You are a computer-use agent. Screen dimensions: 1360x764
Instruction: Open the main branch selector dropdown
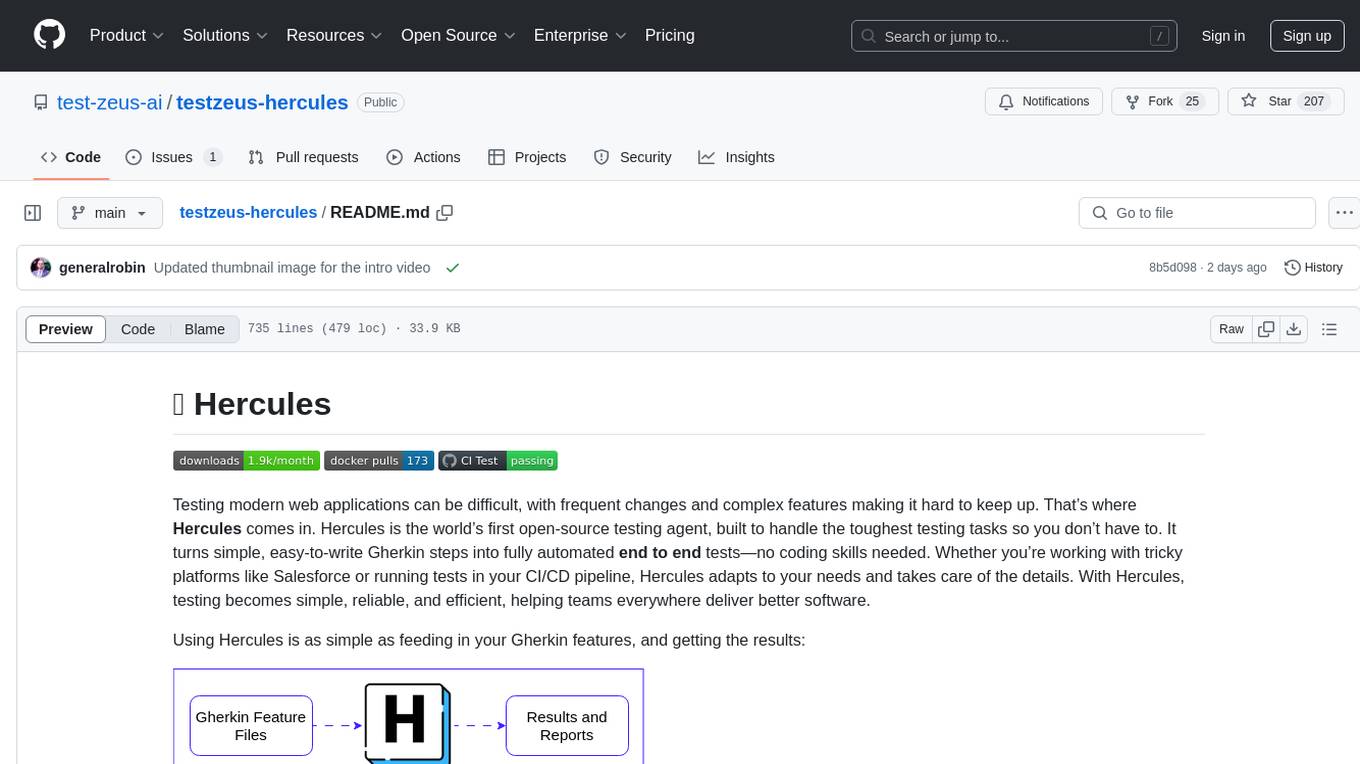point(110,213)
